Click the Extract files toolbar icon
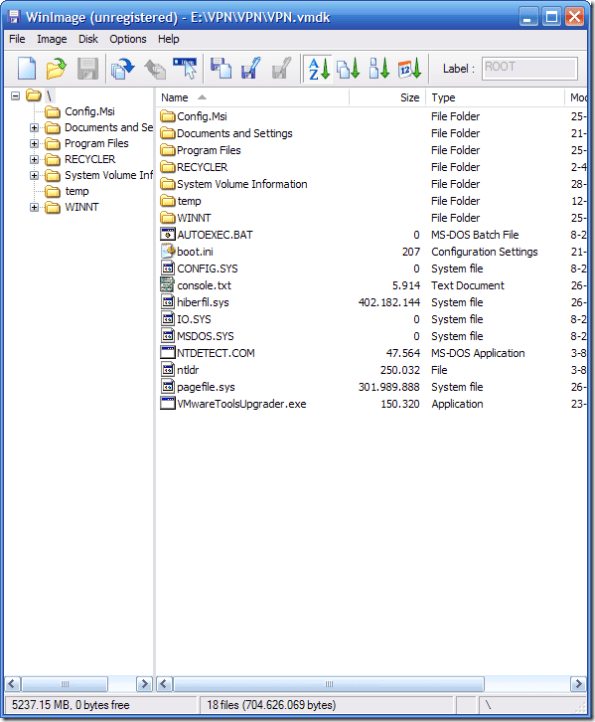 [x=251, y=69]
